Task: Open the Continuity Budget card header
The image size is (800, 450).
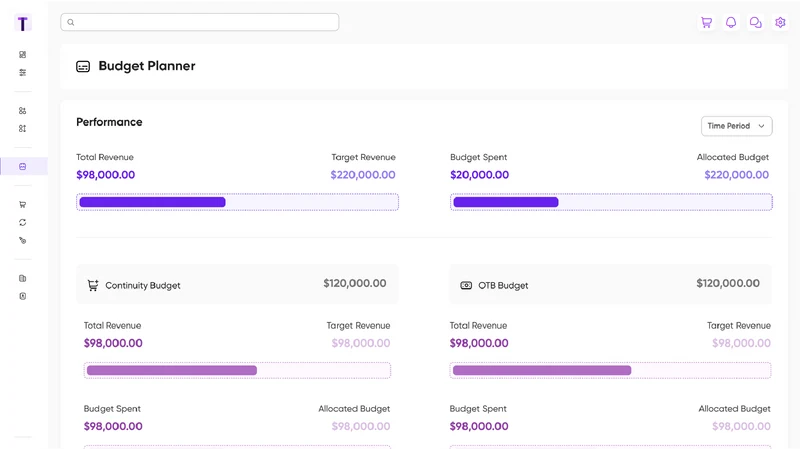Action: pos(237,284)
